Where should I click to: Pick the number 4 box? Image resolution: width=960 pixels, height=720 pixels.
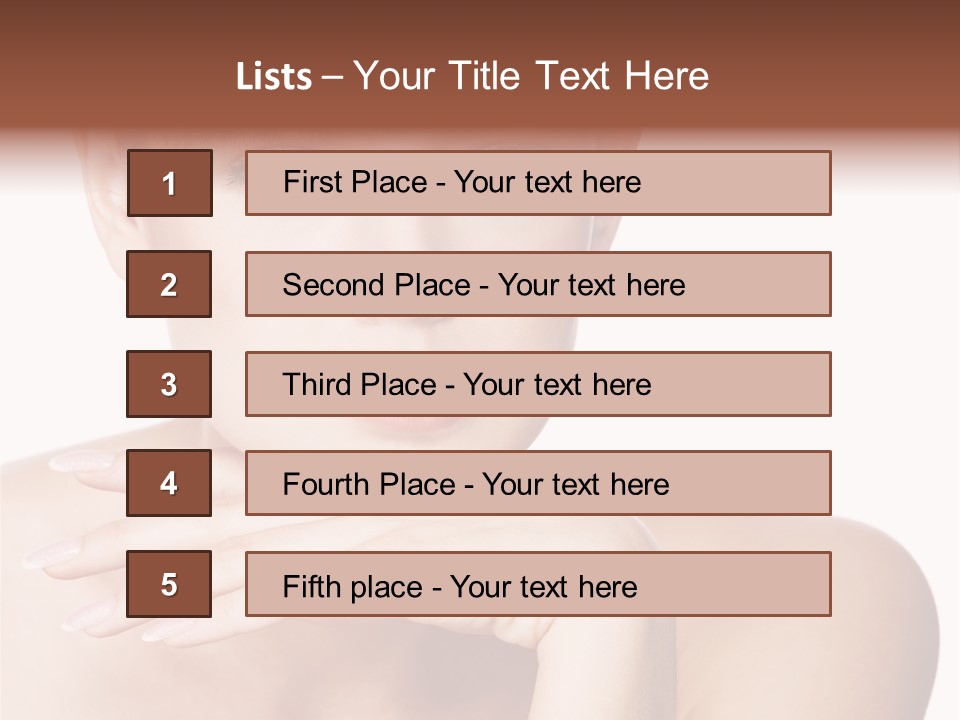coord(169,484)
